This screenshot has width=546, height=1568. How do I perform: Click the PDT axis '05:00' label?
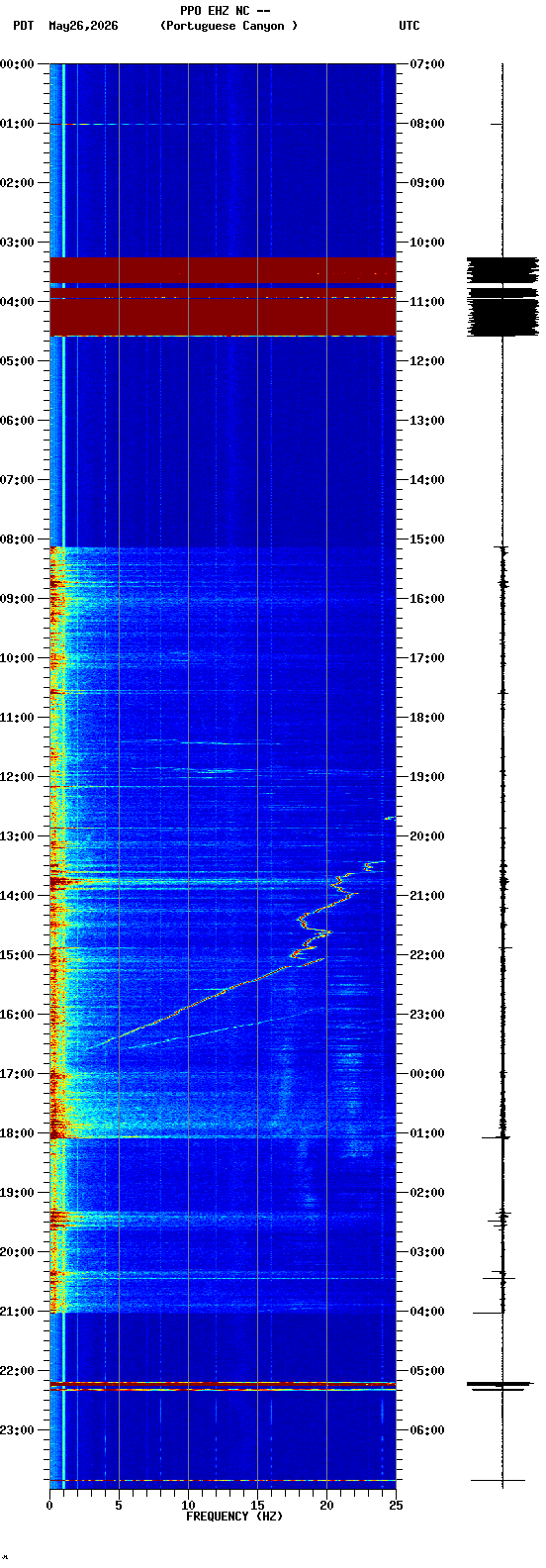(17, 361)
